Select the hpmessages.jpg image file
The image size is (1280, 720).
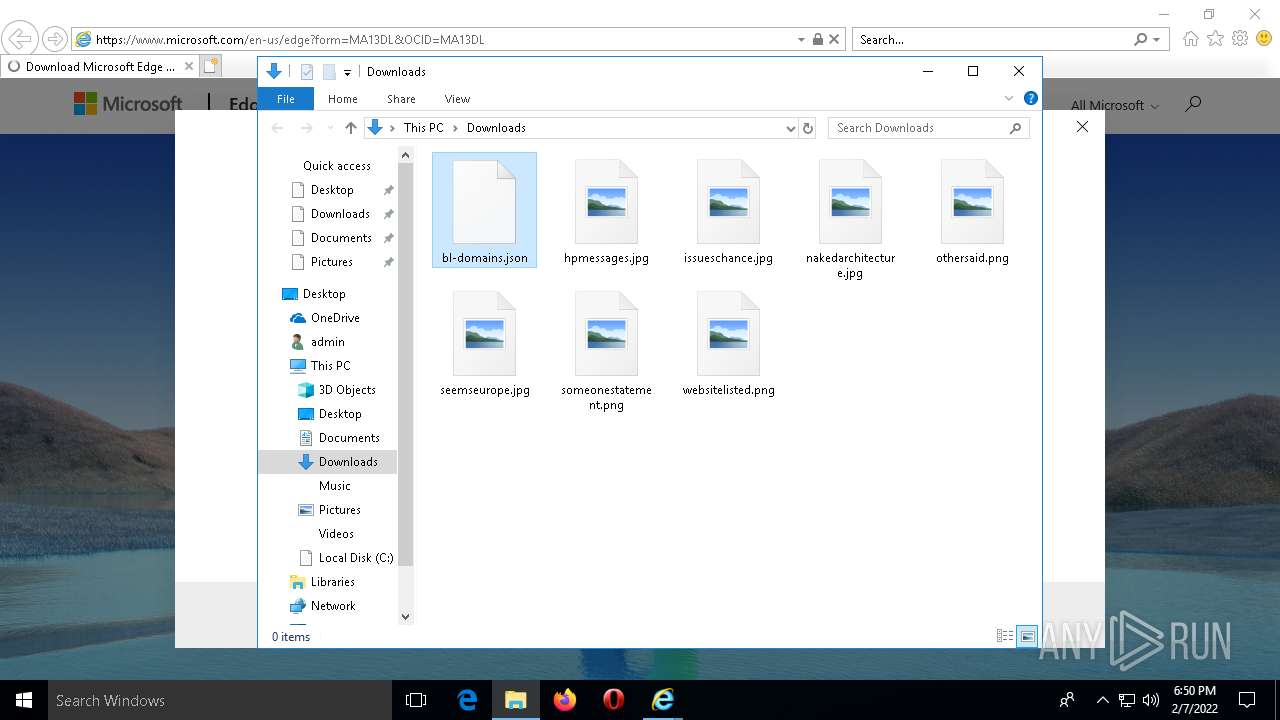606,210
